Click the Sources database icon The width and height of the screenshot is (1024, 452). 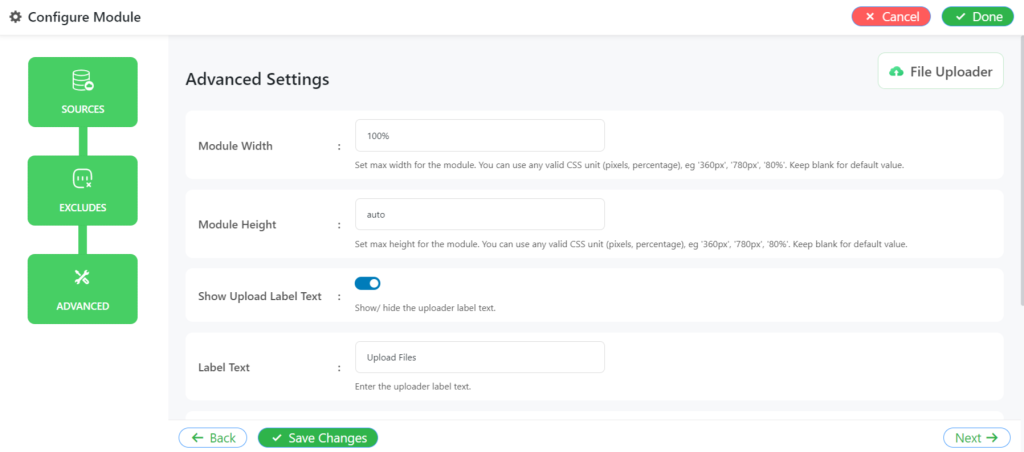[83, 81]
